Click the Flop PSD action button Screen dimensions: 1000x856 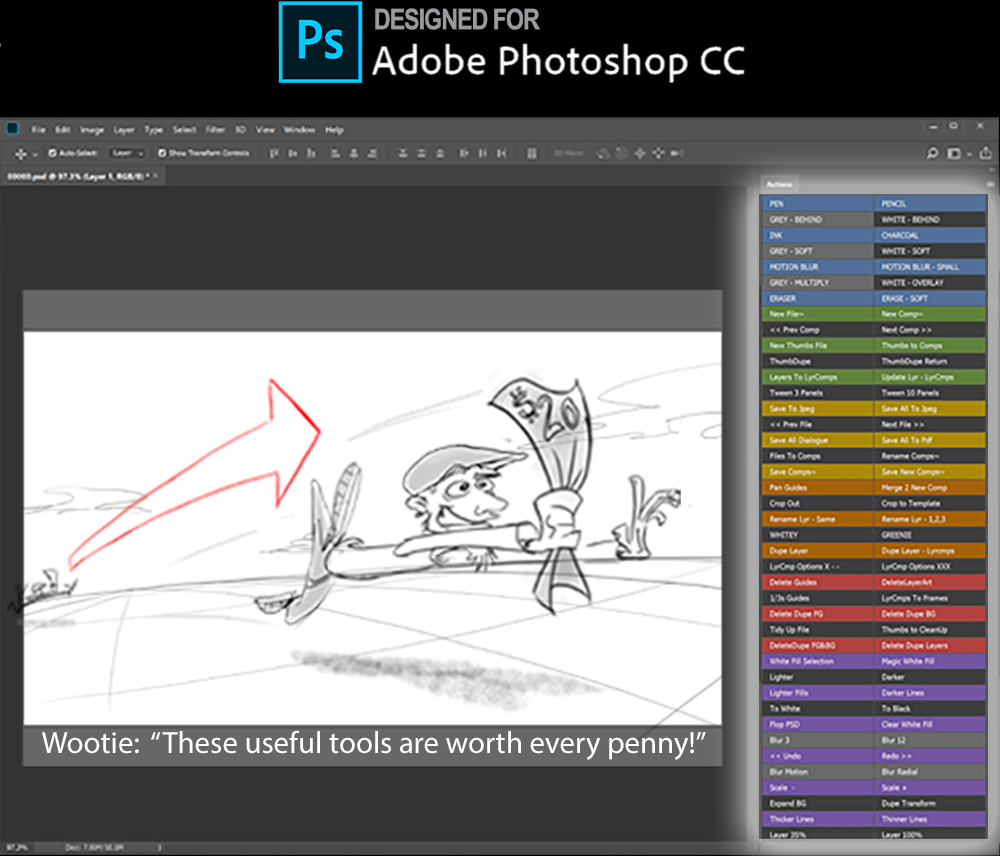pos(818,725)
